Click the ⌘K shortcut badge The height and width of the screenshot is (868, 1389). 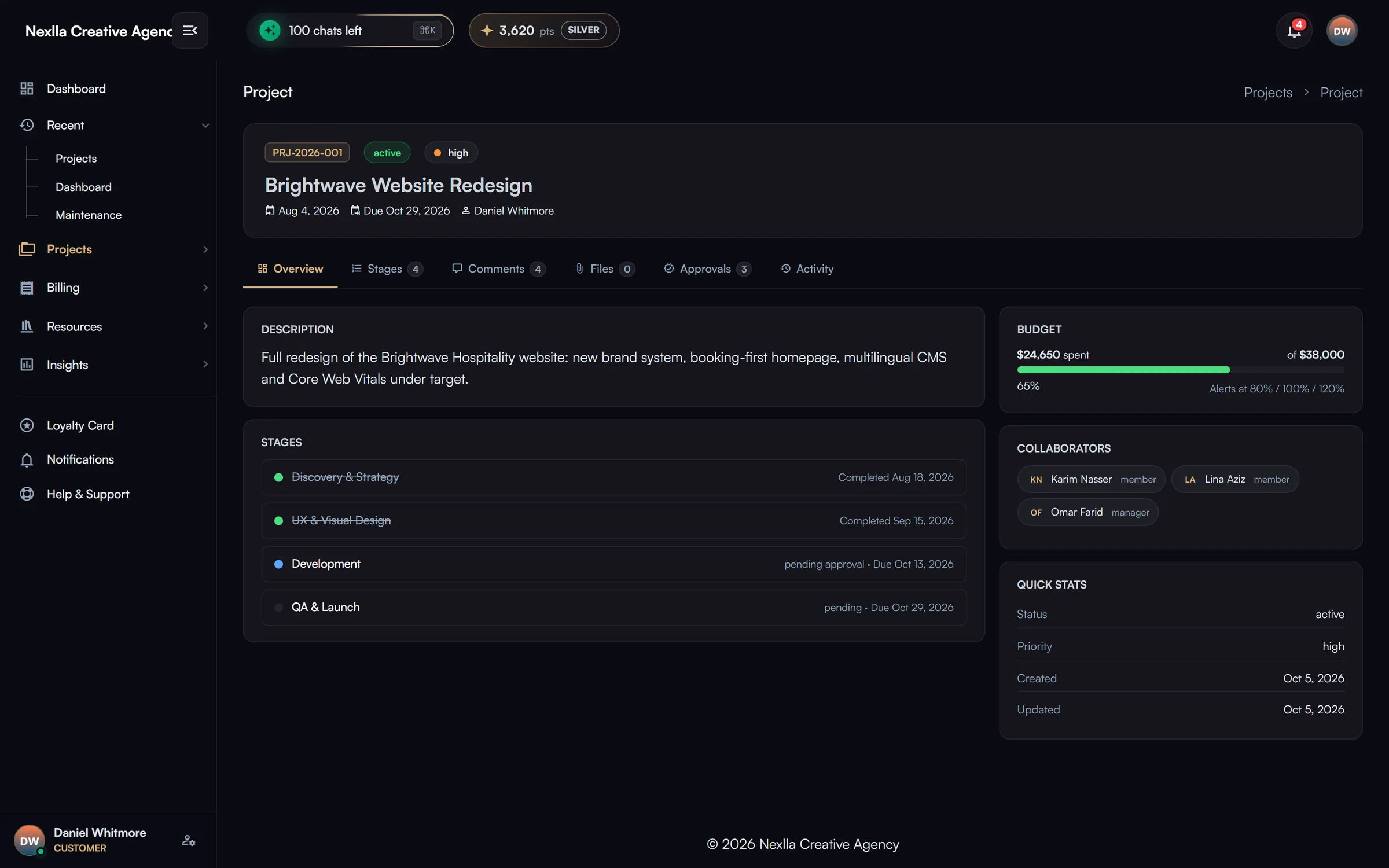click(x=427, y=30)
